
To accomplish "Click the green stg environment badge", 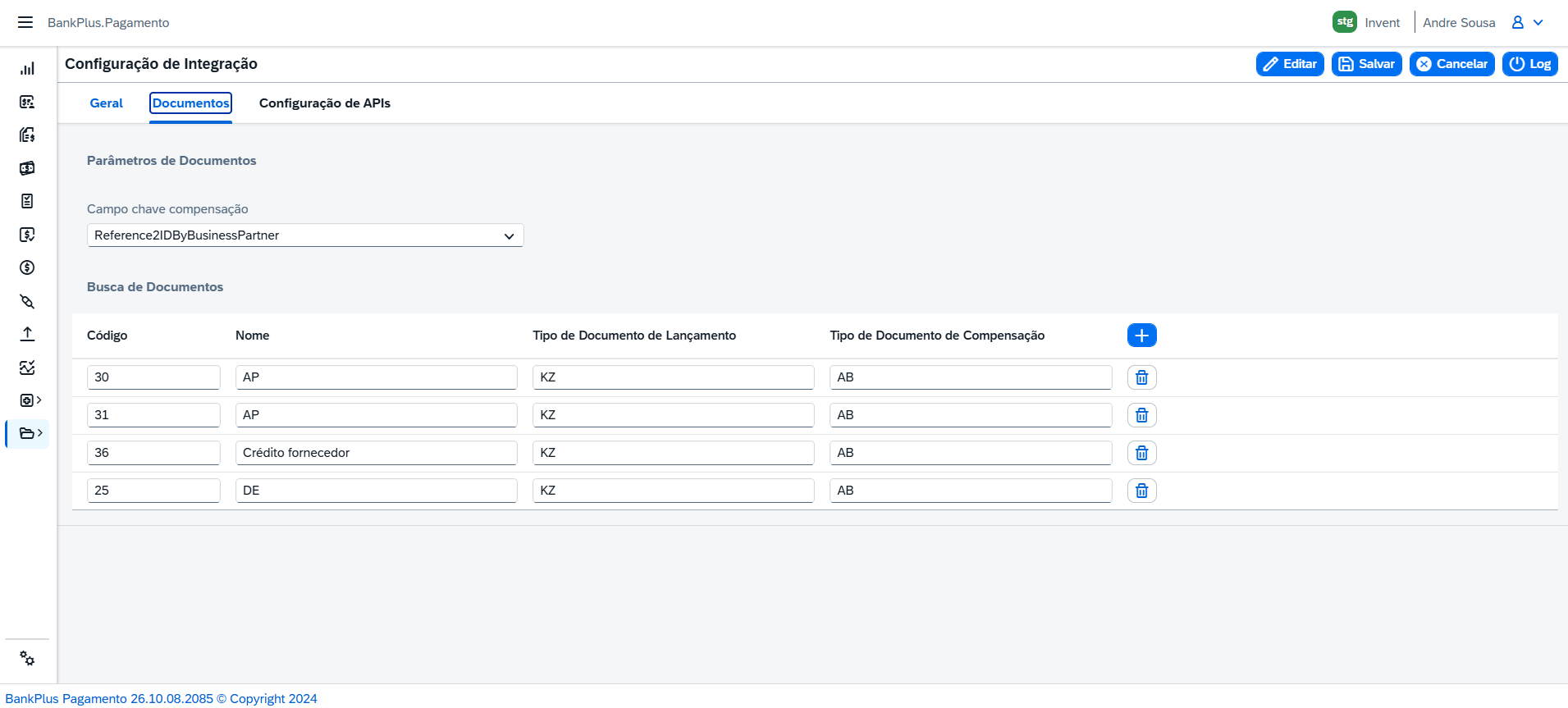I will [1345, 22].
